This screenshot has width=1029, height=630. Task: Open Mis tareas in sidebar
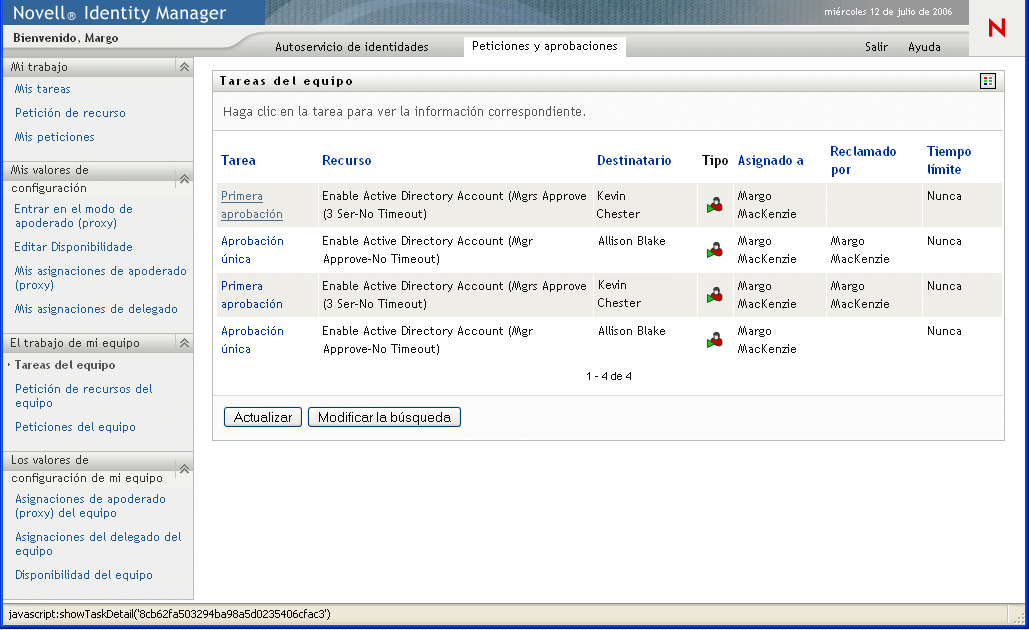click(43, 89)
